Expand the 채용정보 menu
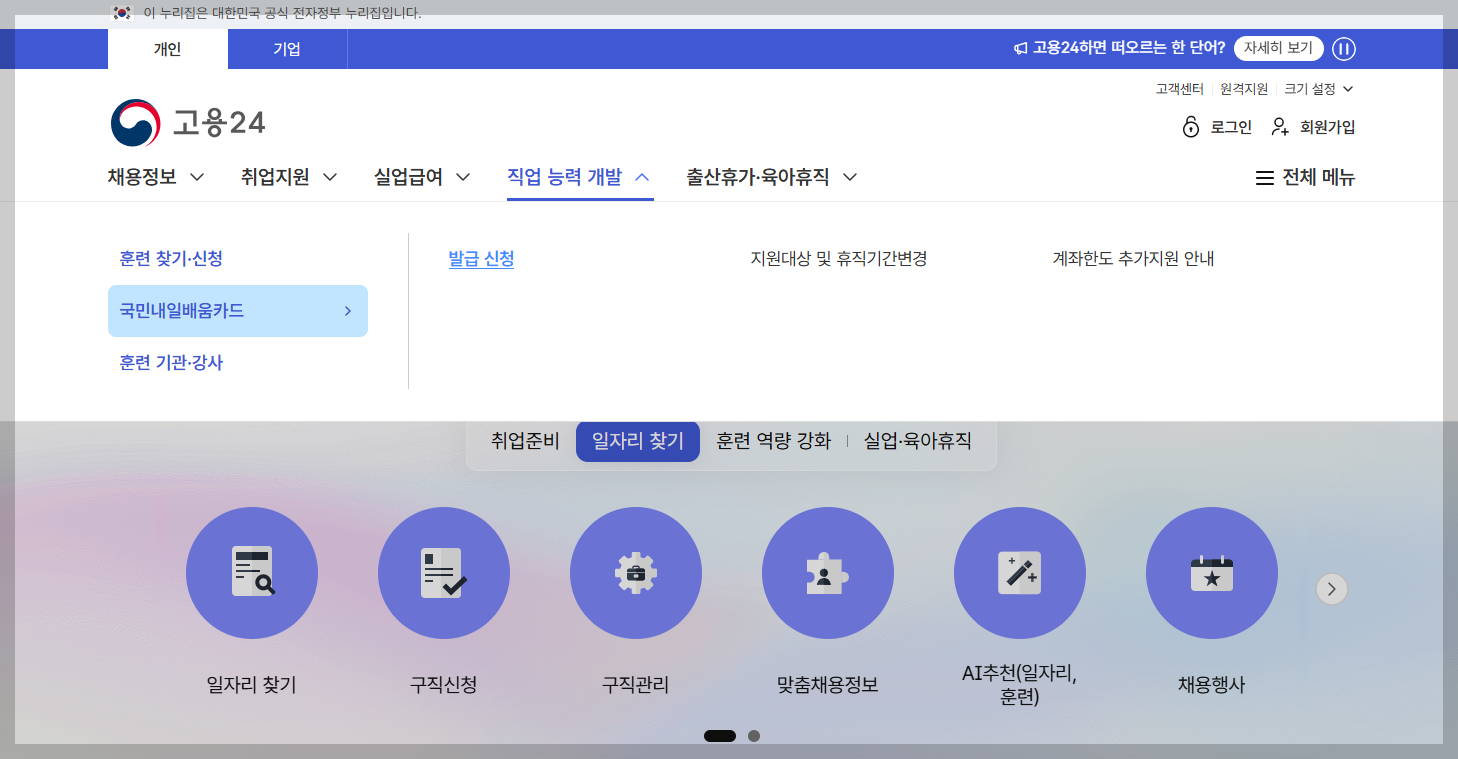Screen dimensions: 1458x759 click(156, 177)
